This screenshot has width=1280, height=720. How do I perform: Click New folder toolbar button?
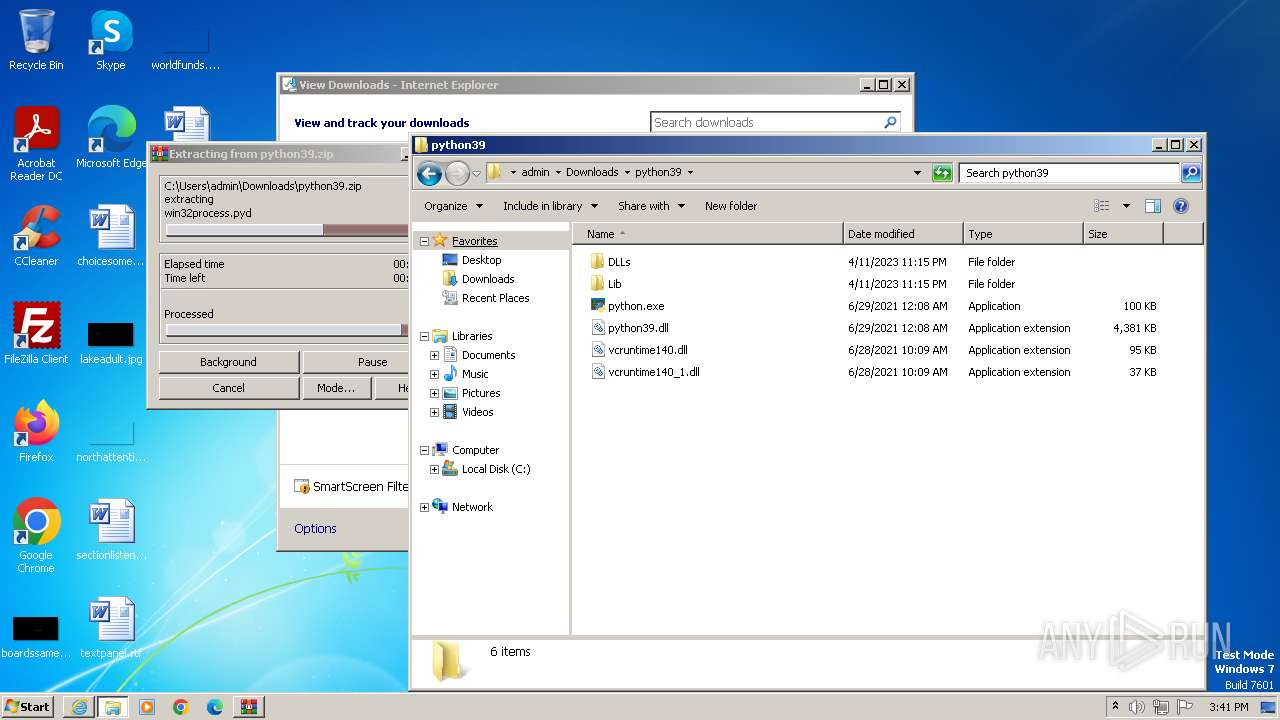731,206
